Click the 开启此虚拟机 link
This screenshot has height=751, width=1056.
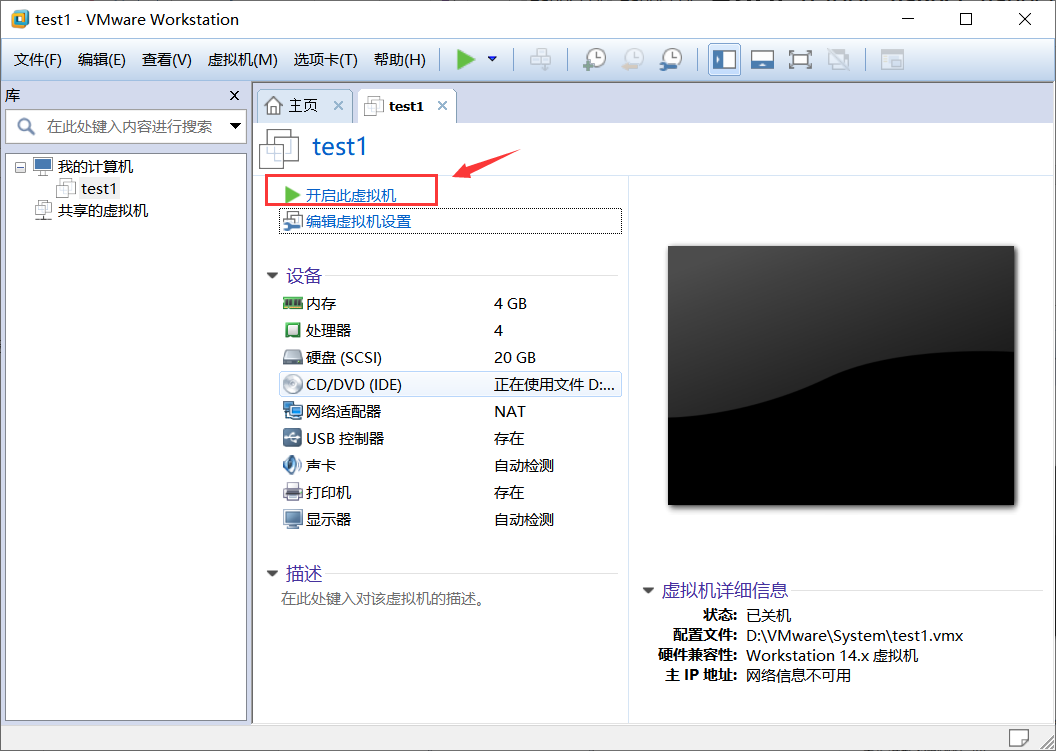pyautogui.click(x=350, y=195)
